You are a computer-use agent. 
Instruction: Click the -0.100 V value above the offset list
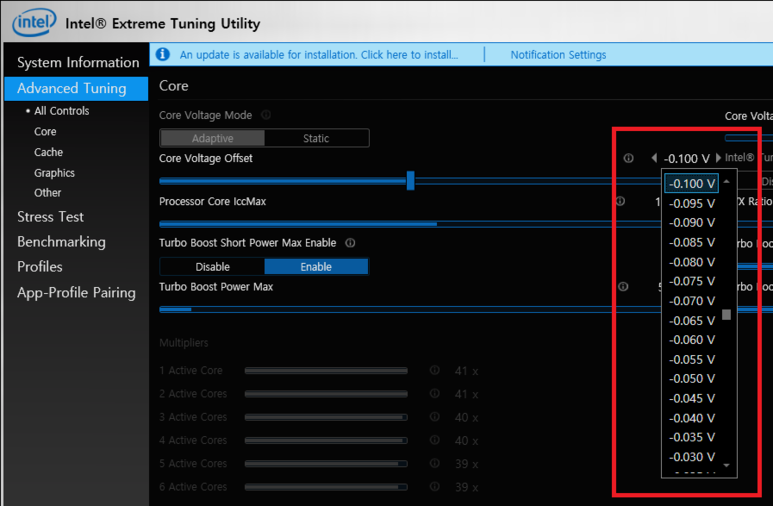pyautogui.click(x=686, y=158)
